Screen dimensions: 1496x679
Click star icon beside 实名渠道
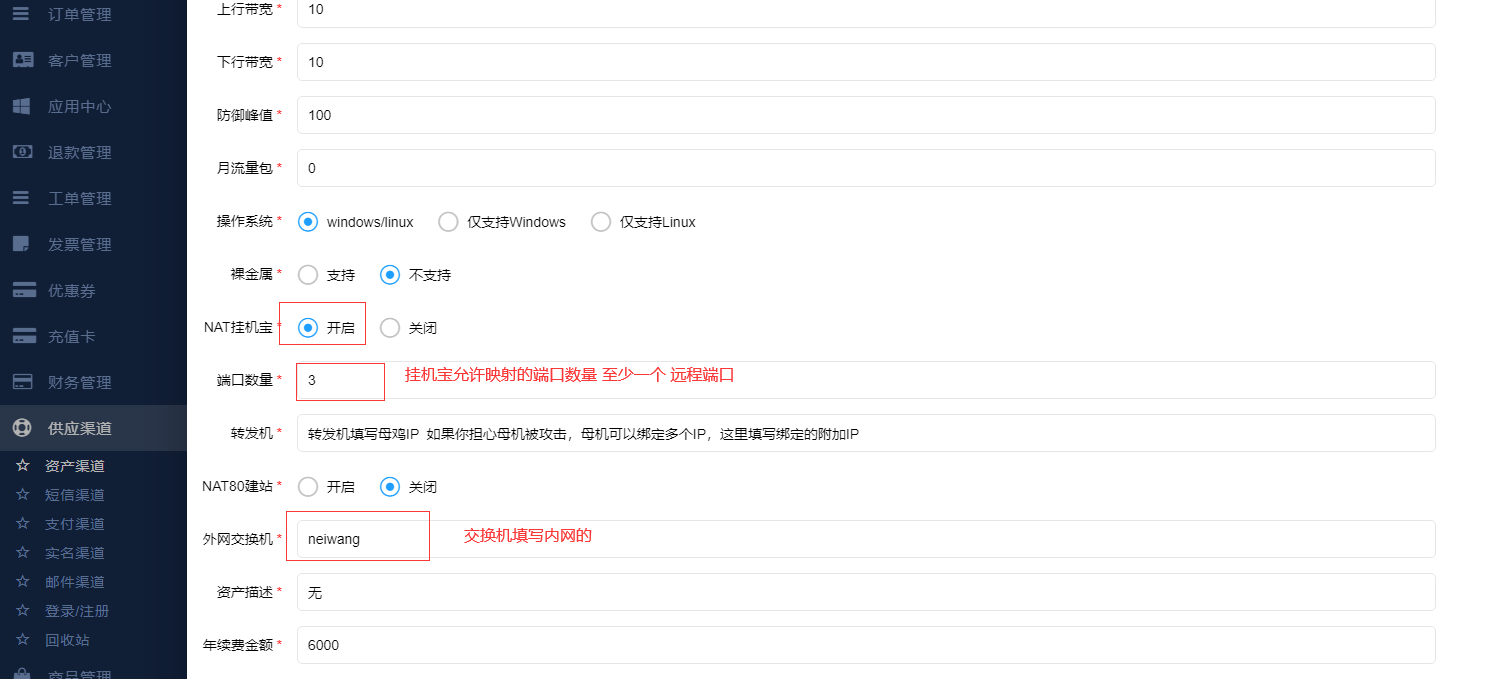coord(22,552)
